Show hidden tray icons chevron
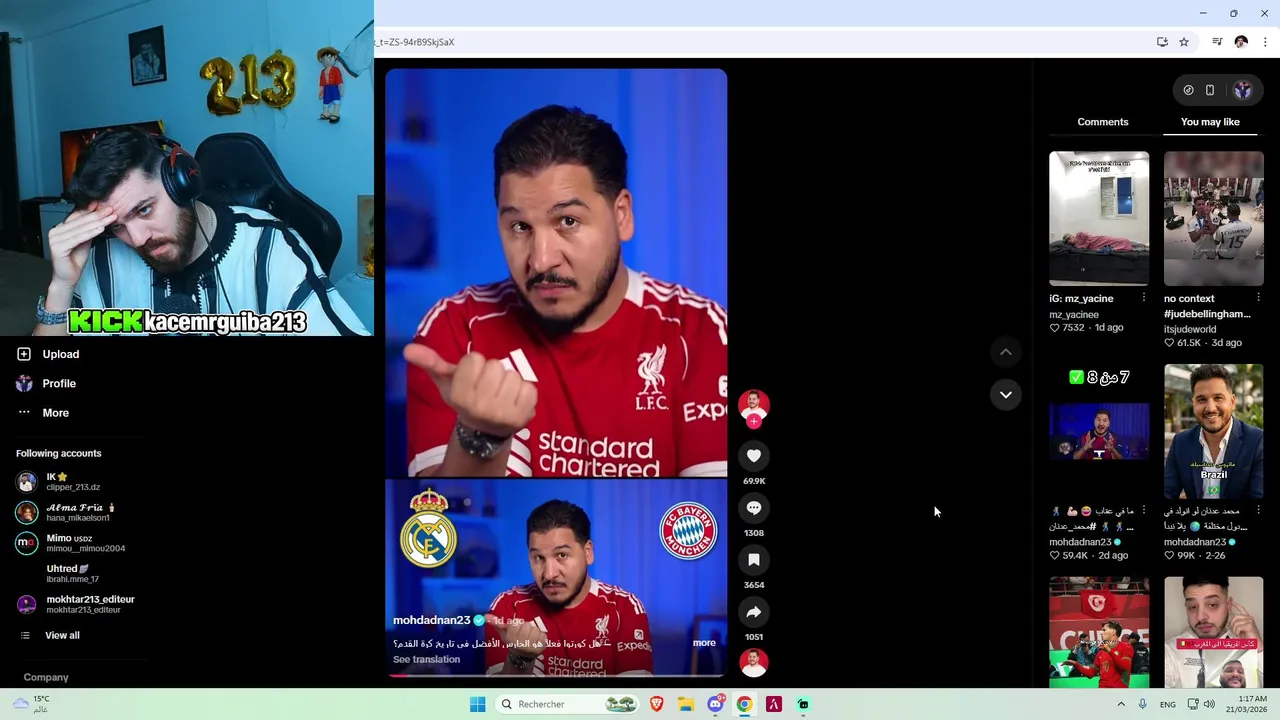The image size is (1280, 720). pyautogui.click(x=1121, y=704)
